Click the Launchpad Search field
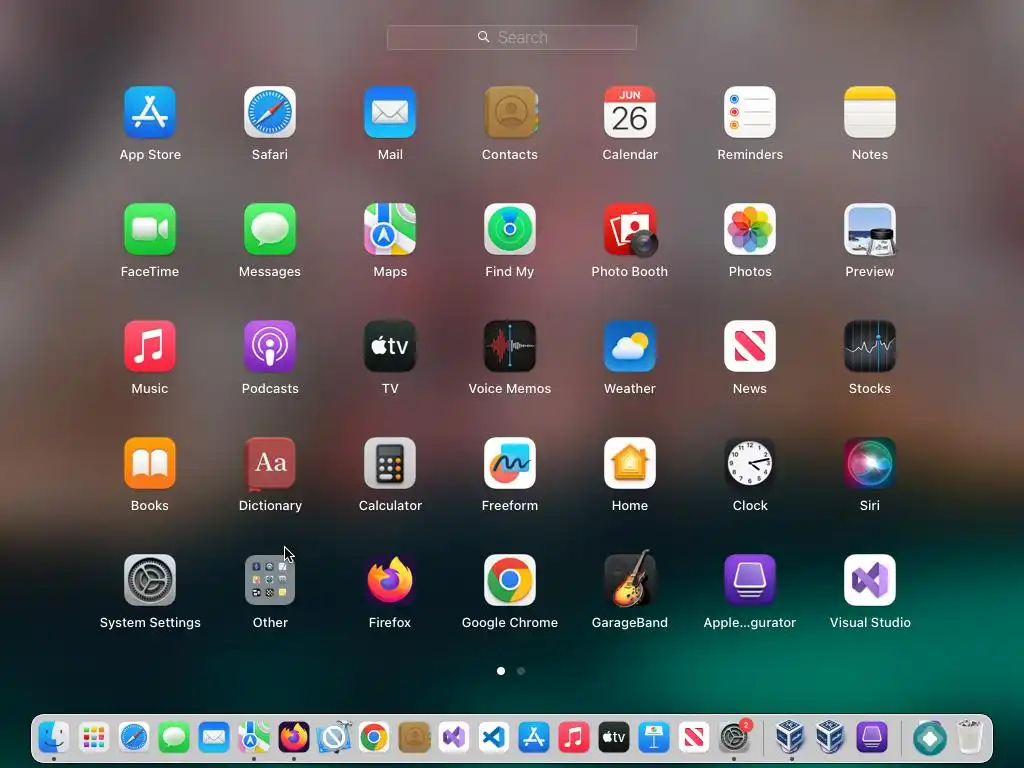 coord(512,37)
